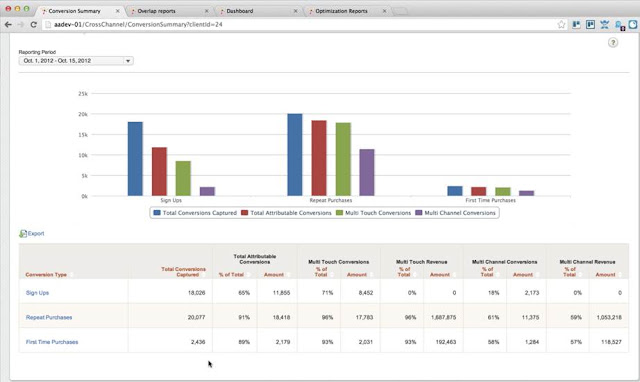Close the Overlap reports tab
This screenshot has width=640, height=382.
coord(206,11)
